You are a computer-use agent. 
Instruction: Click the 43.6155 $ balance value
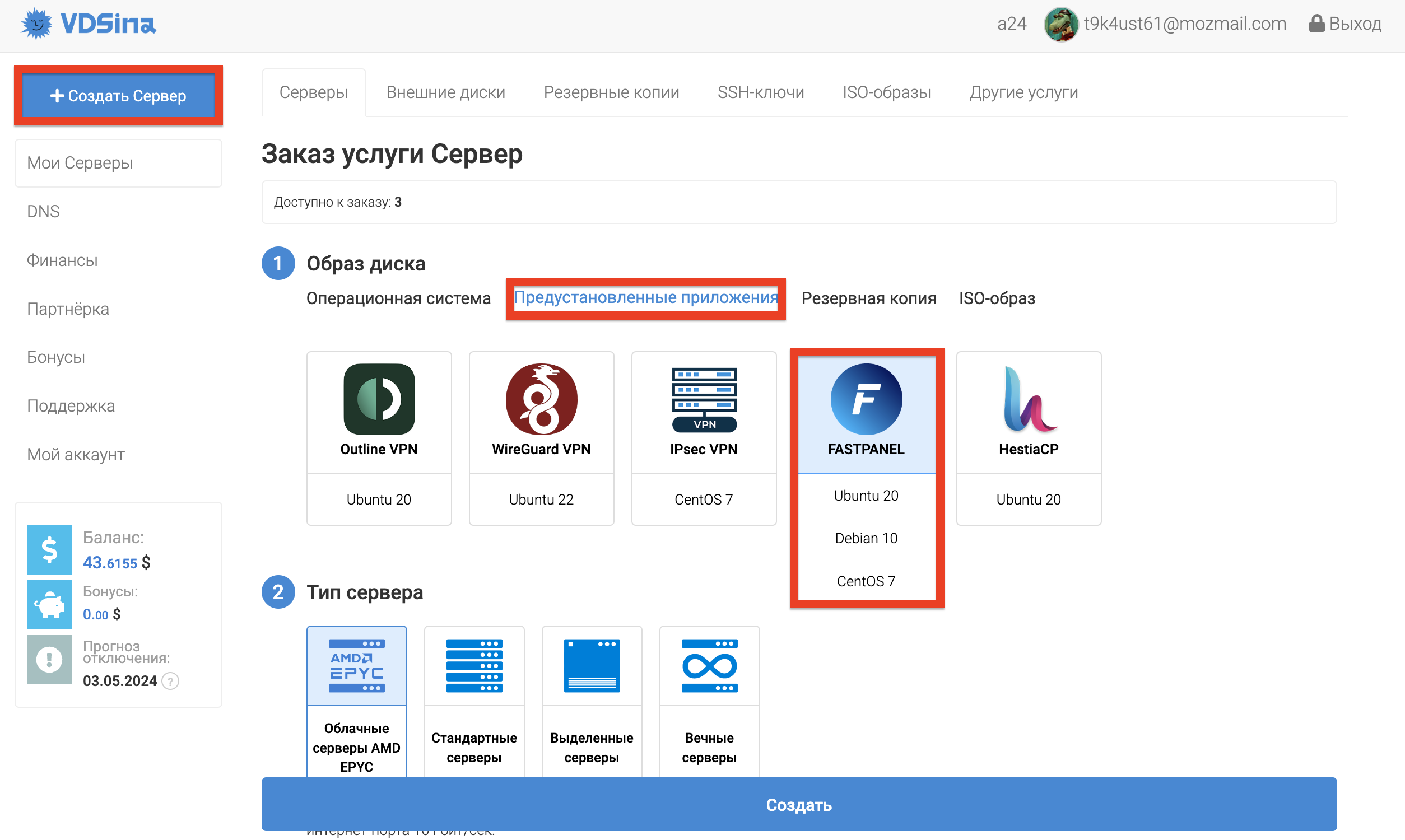[x=117, y=563]
